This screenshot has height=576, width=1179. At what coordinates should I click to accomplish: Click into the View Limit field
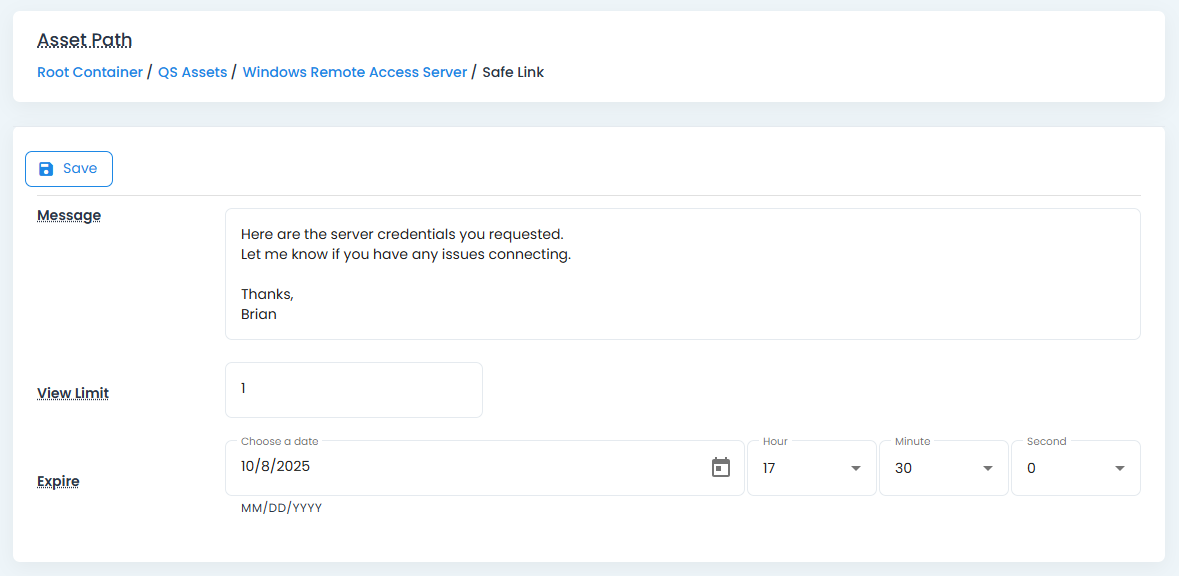tap(353, 389)
